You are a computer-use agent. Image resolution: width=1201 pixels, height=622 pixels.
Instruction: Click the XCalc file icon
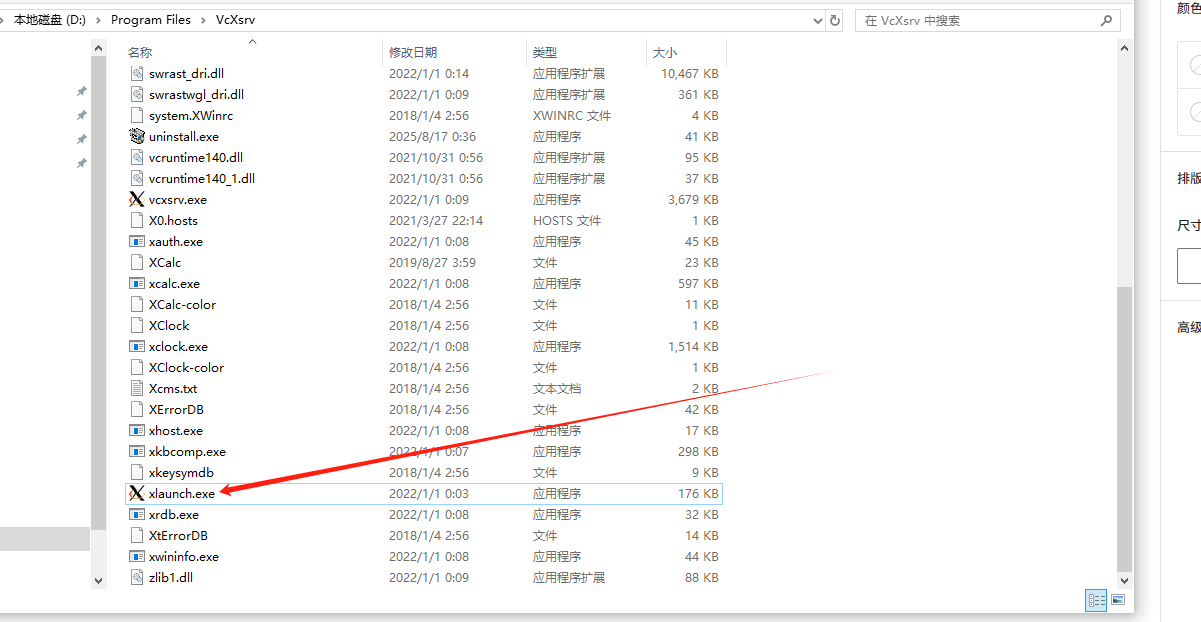tap(138, 263)
